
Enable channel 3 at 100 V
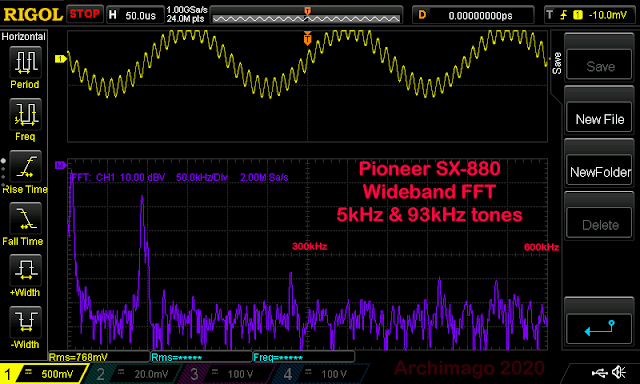pyautogui.click(x=227, y=374)
